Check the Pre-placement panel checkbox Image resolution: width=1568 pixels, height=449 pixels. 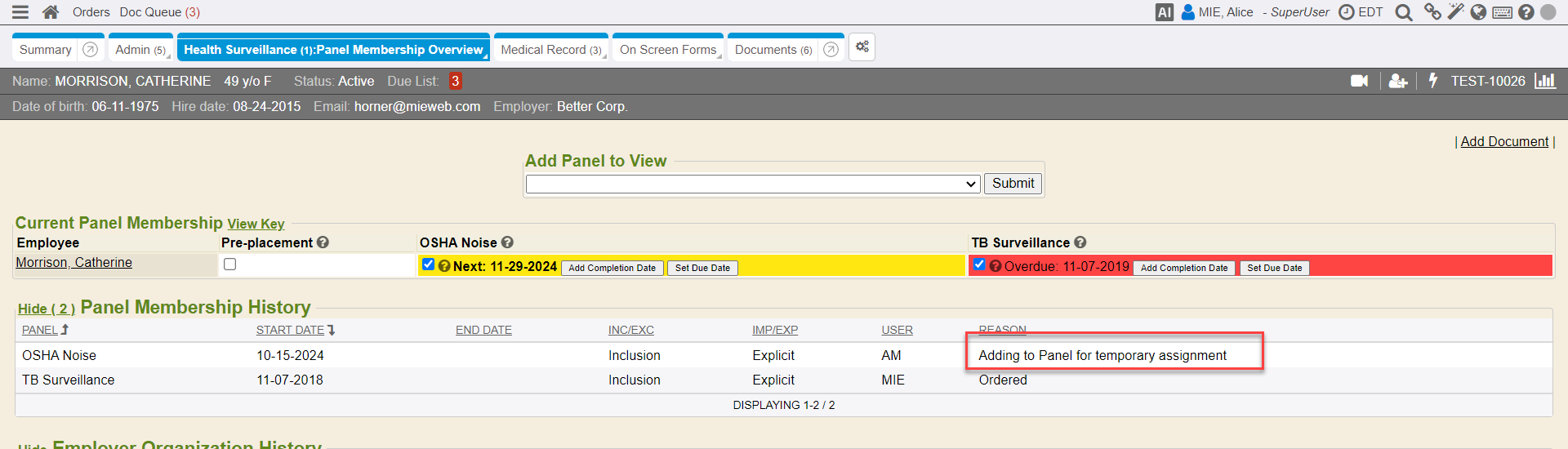230,265
